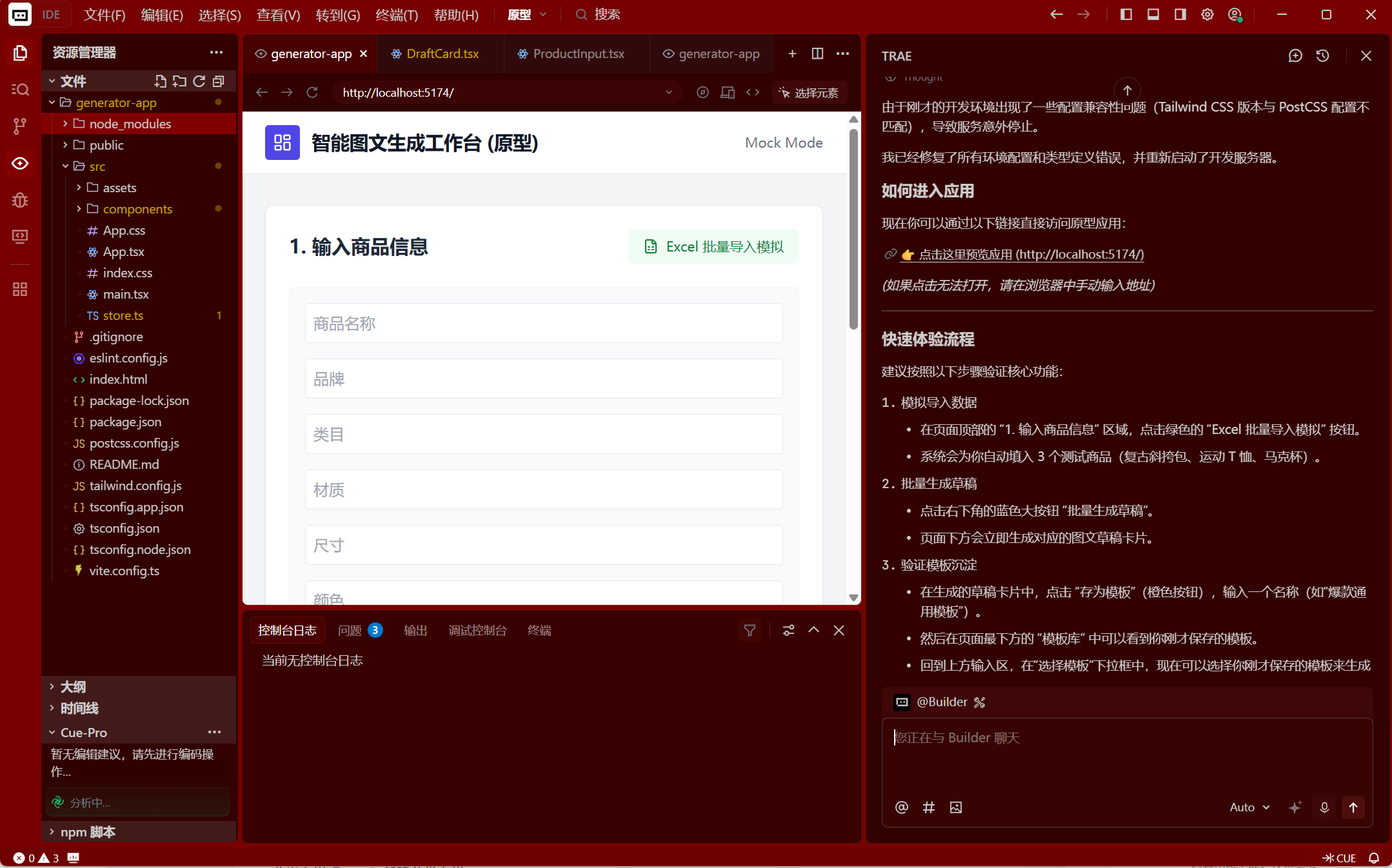
Task: Click the 商品名称 input field
Action: pyautogui.click(x=543, y=324)
